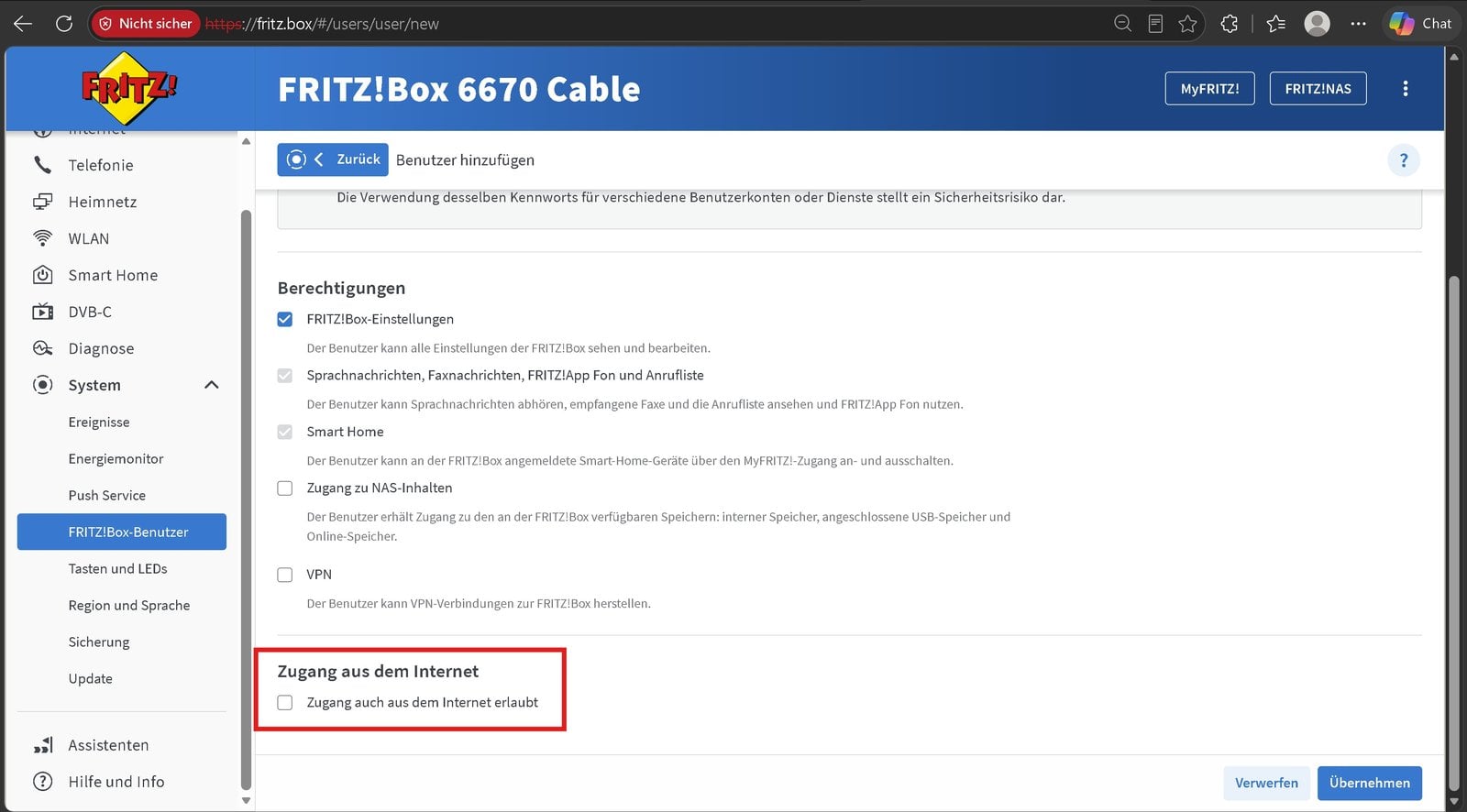Viewport: 1467px width, 812px height.
Task: Click the browser address bar URL
Action: click(x=322, y=24)
